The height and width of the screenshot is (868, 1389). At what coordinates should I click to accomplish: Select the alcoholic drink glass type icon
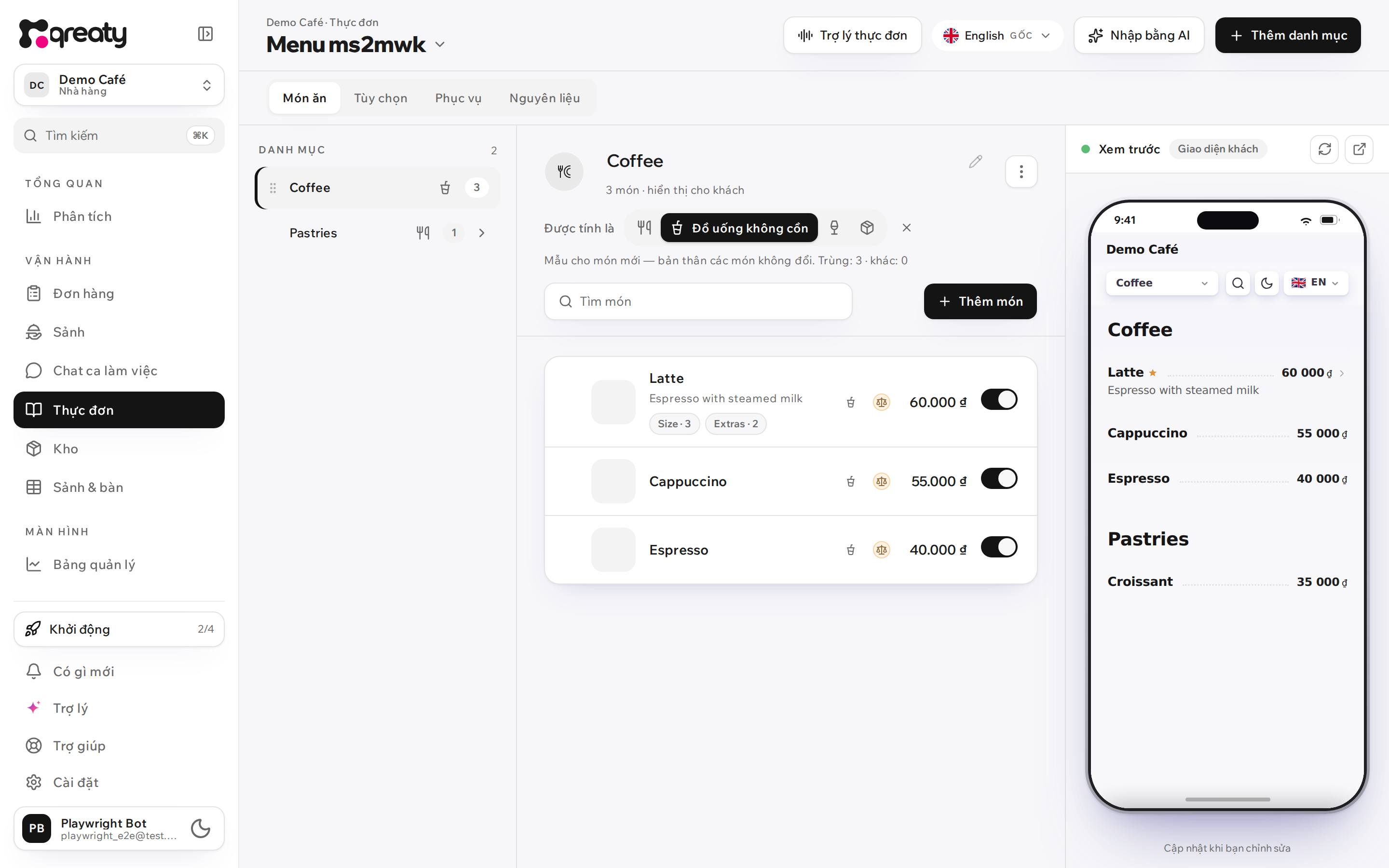coord(834,228)
